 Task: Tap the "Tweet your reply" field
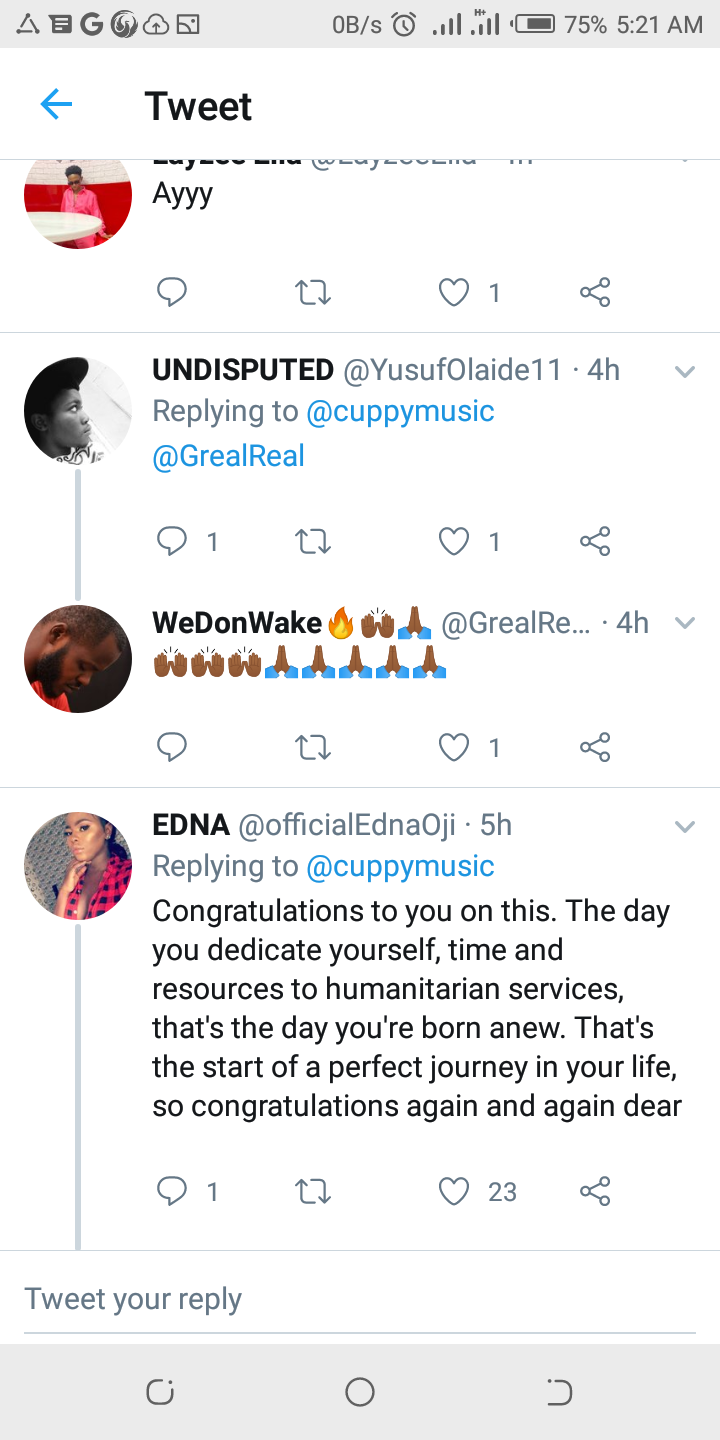tap(360, 1299)
